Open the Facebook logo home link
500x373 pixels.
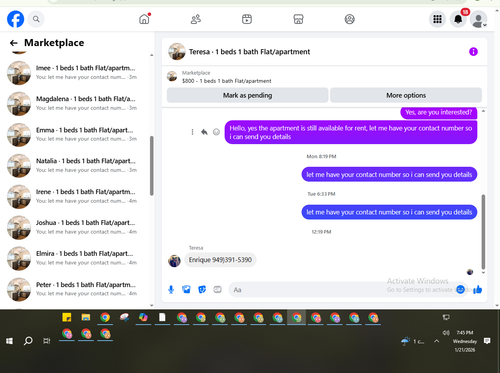coord(15,19)
